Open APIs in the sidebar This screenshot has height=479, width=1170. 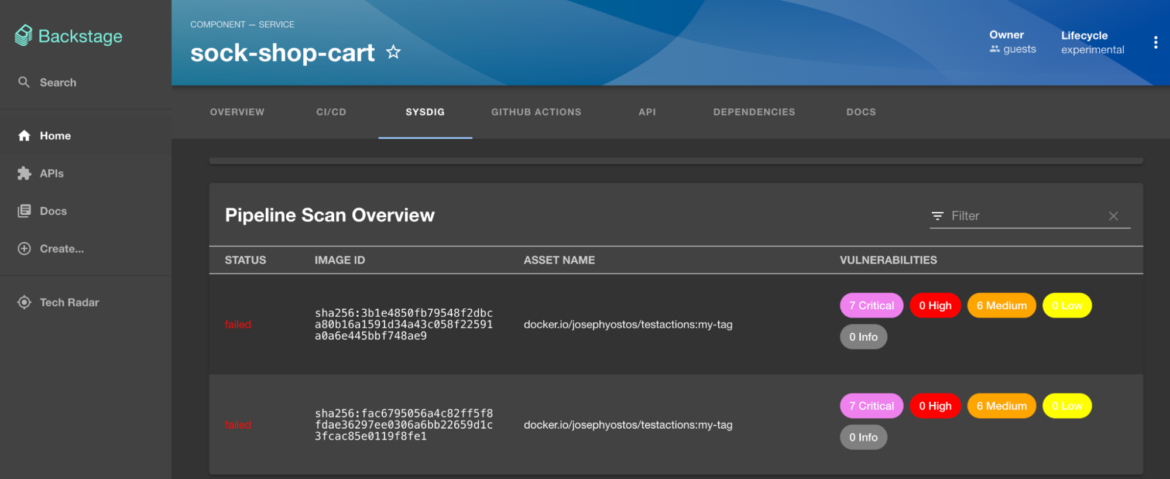pos(51,173)
